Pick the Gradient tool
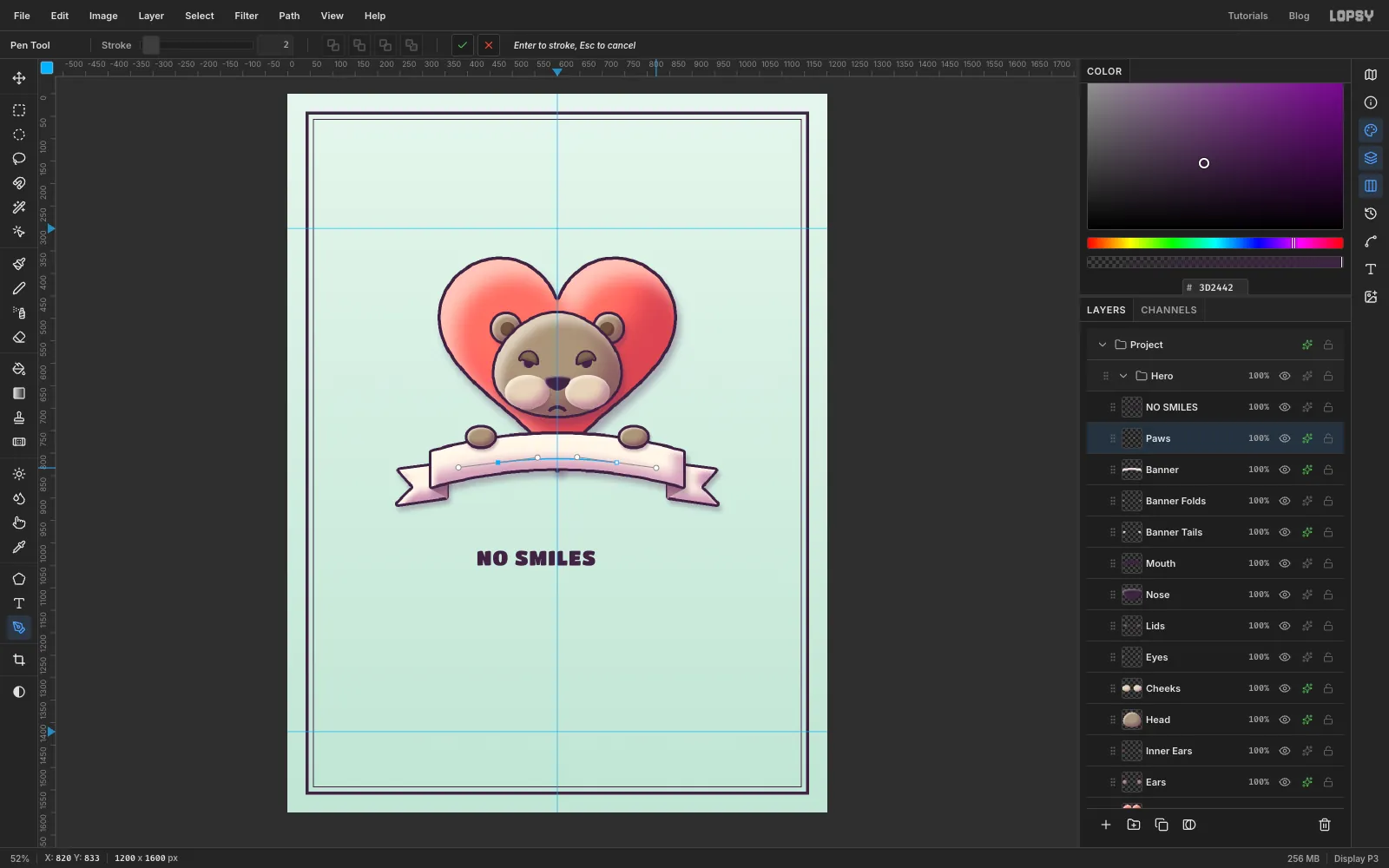 [19, 393]
